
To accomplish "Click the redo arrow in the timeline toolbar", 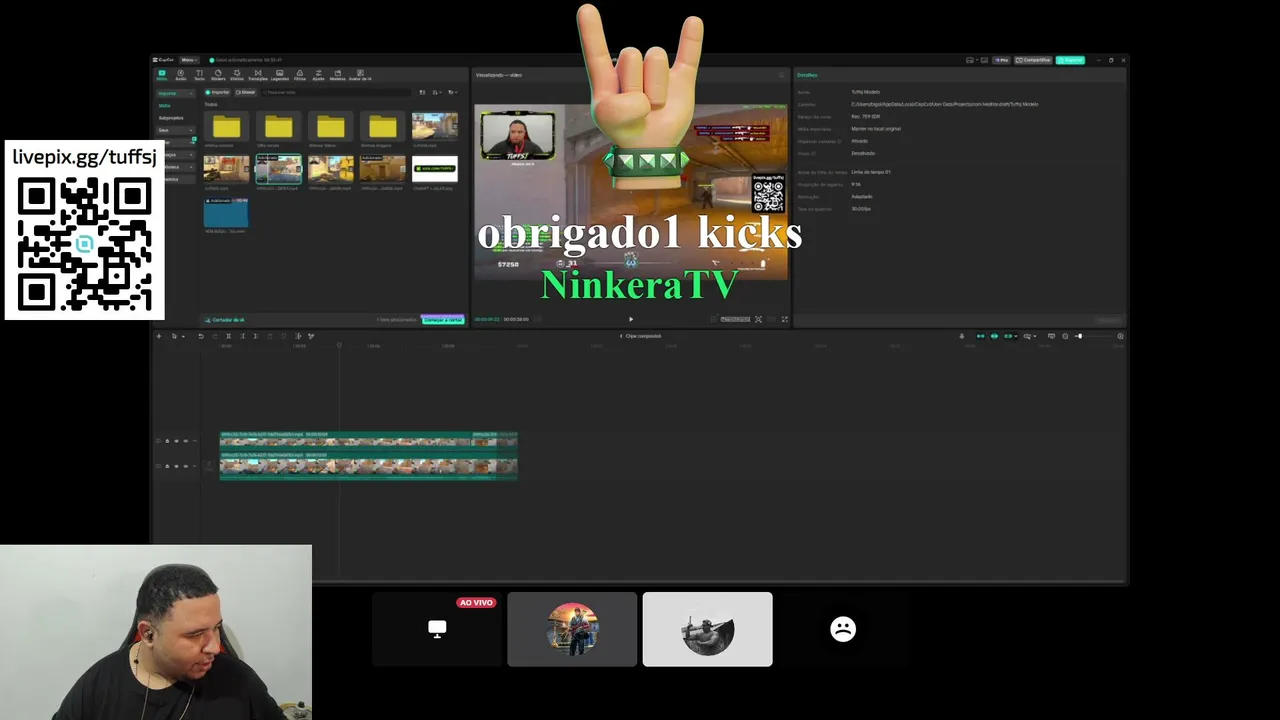I will coord(214,336).
